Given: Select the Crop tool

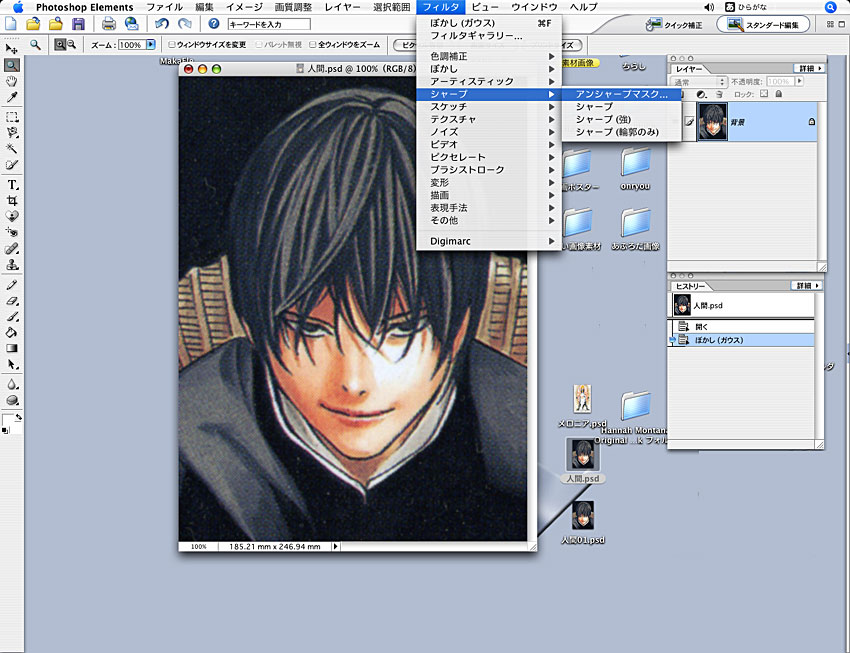Looking at the screenshot, I should 11,201.
